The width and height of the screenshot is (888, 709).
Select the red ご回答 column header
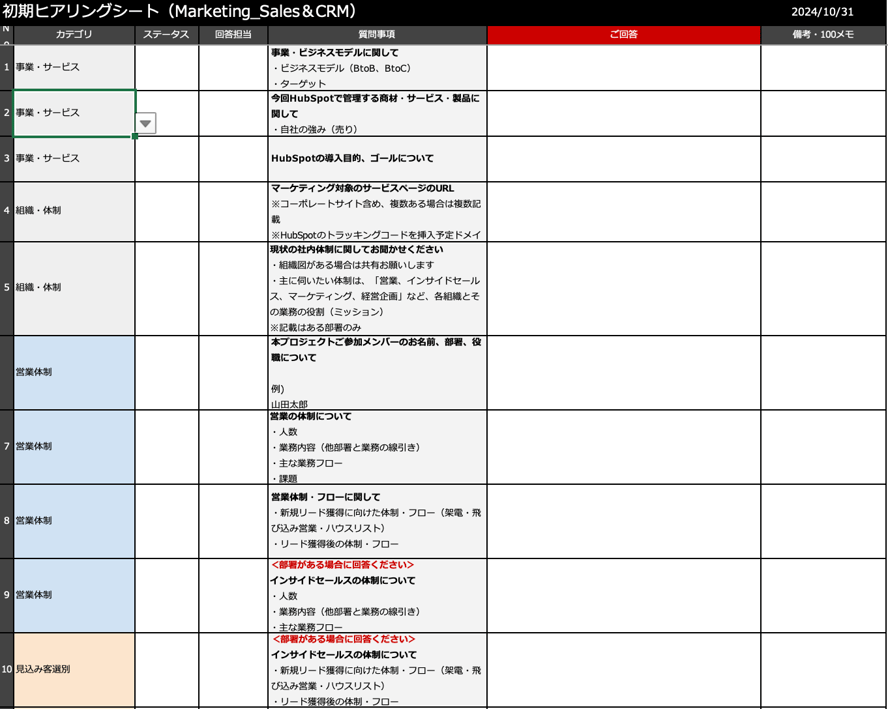pyautogui.click(x=624, y=35)
